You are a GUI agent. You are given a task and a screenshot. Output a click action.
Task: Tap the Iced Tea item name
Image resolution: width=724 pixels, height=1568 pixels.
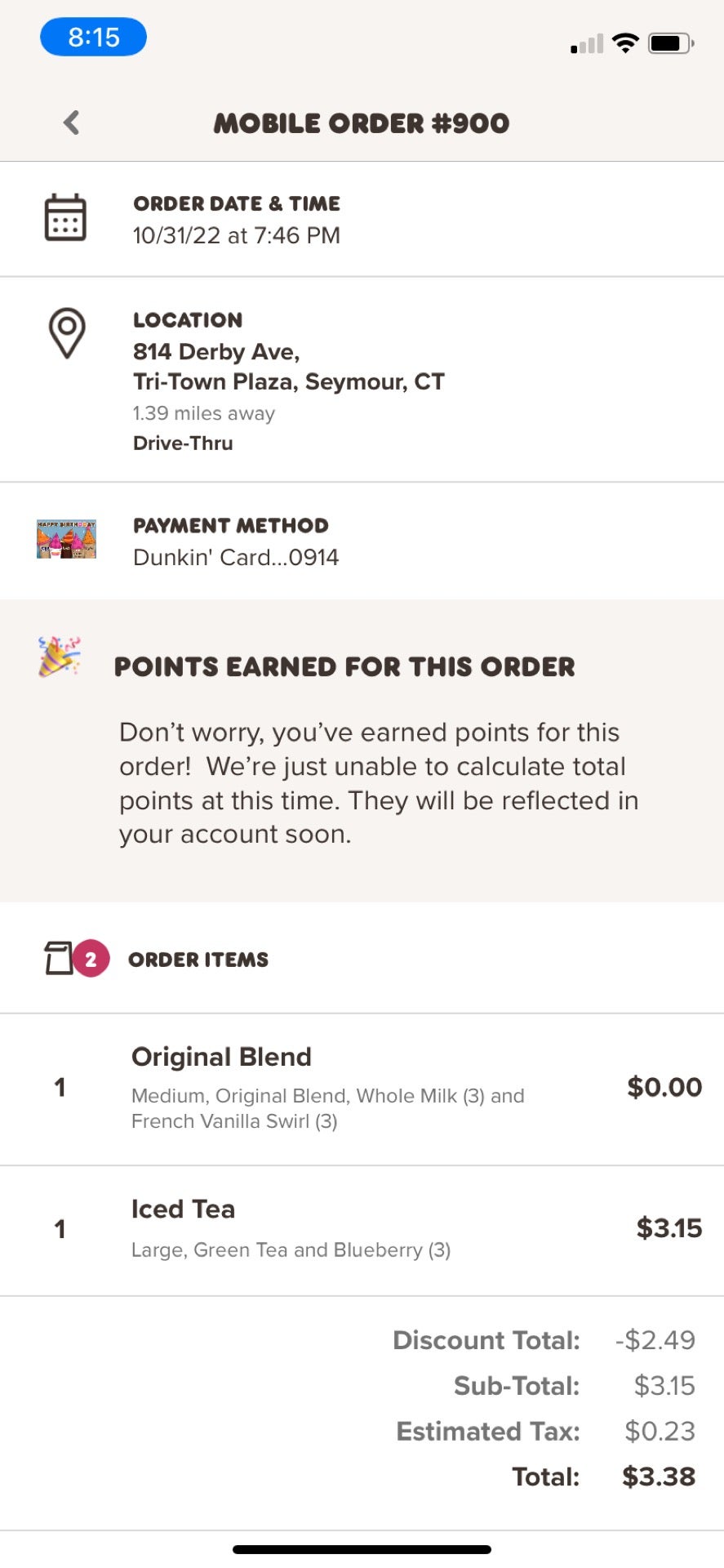point(183,1209)
